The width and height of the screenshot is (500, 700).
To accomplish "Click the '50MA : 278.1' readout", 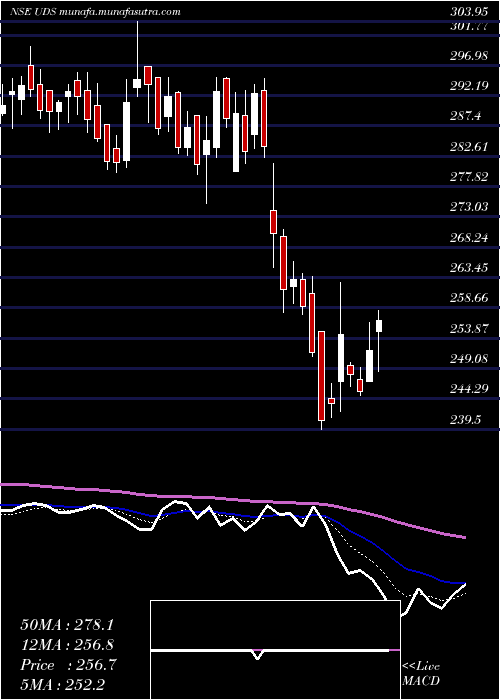I will pos(66,625).
